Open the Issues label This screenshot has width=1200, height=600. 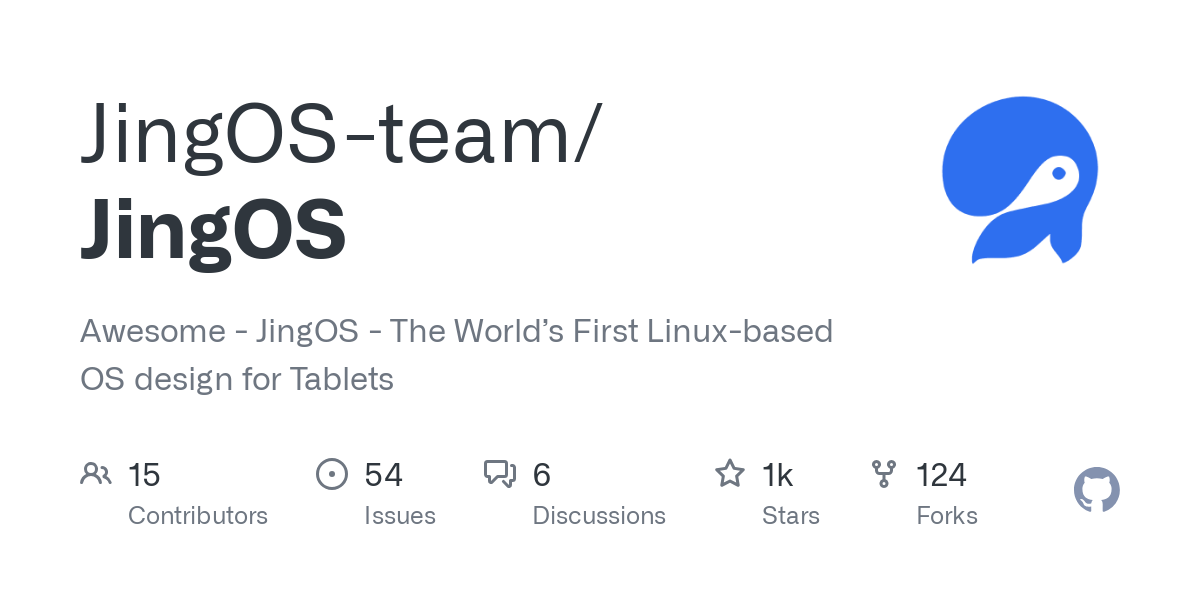(x=400, y=516)
